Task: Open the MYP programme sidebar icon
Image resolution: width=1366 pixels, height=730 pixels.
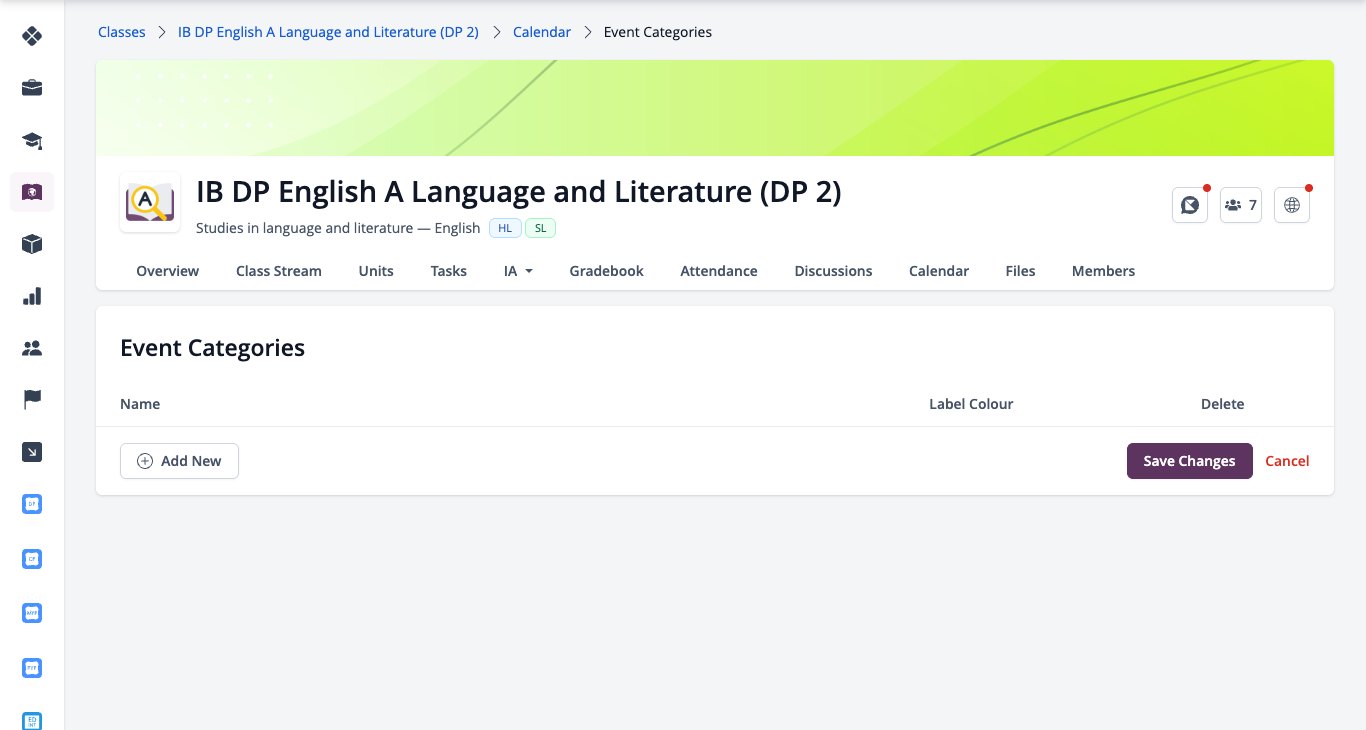Action: 32,612
